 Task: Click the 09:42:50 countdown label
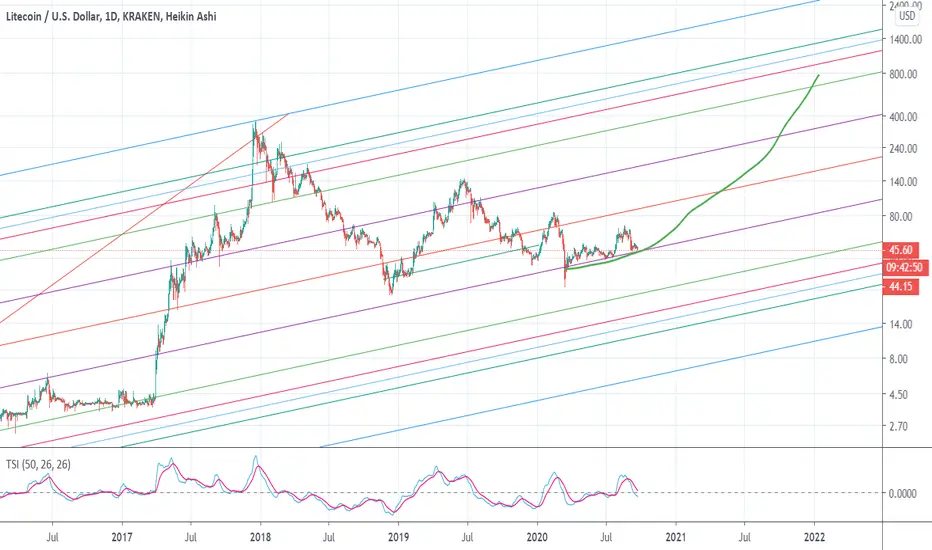905,268
